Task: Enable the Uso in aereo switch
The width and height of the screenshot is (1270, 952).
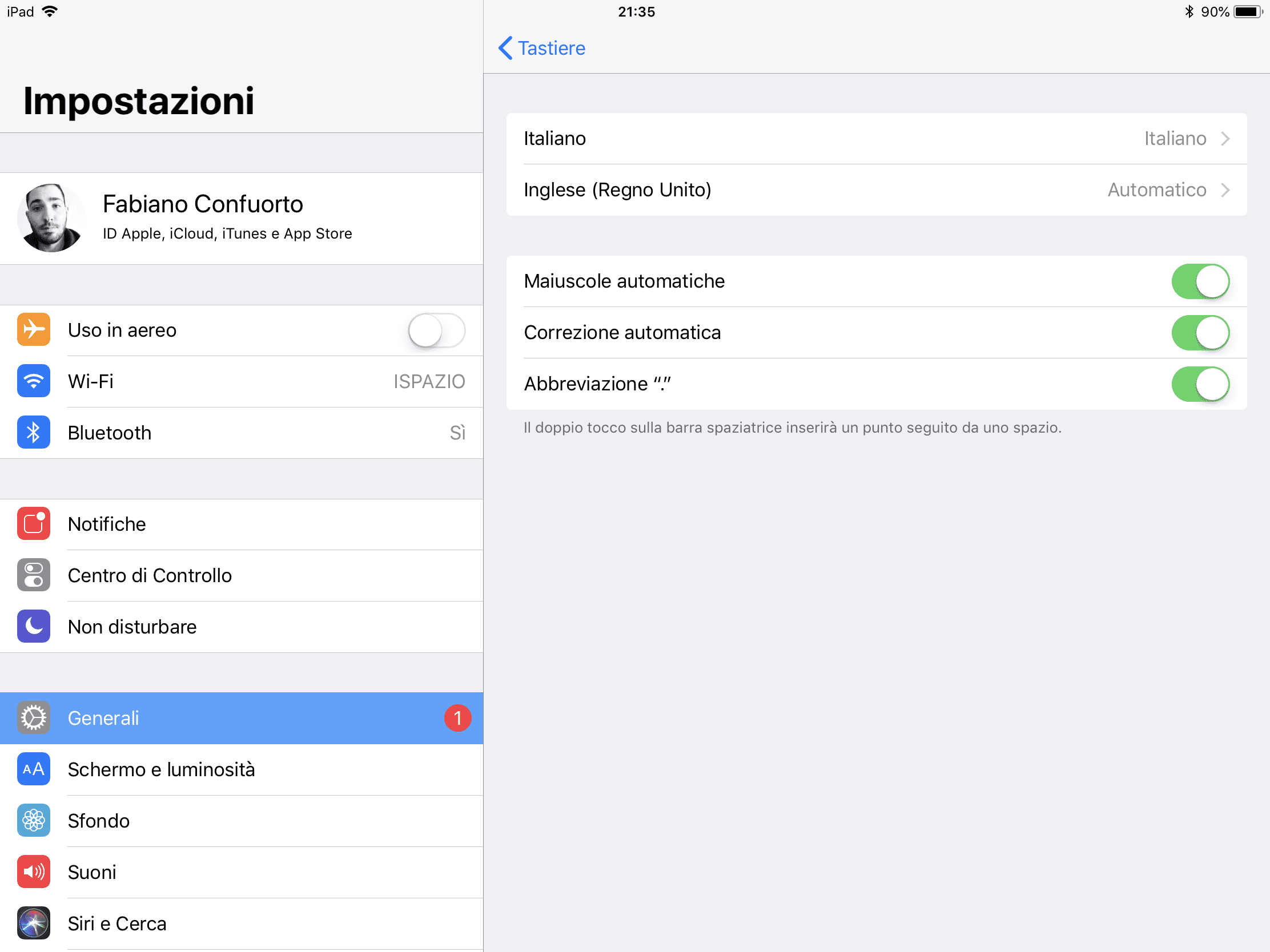Action: 436,330
